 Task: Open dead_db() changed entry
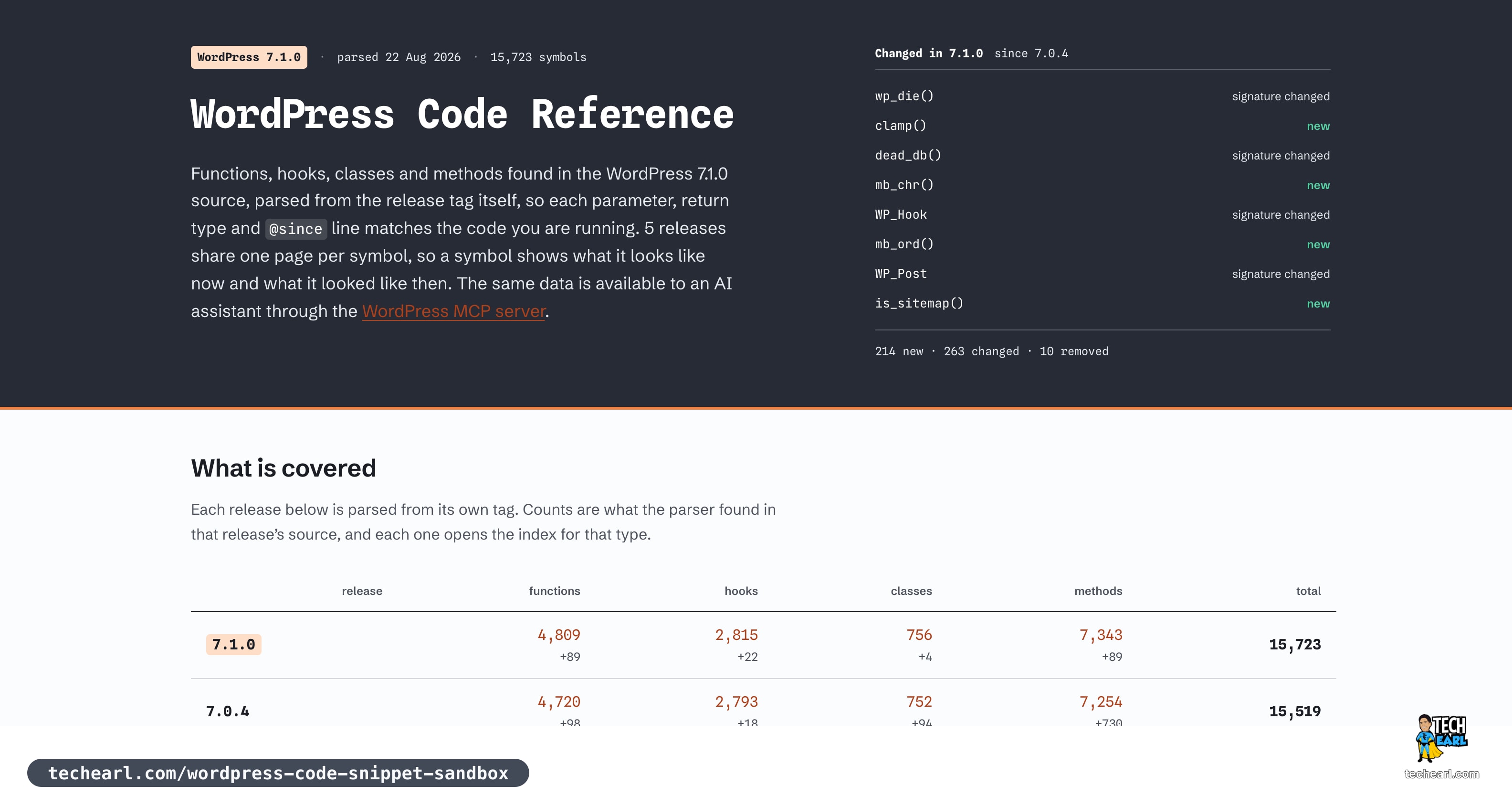(908, 155)
